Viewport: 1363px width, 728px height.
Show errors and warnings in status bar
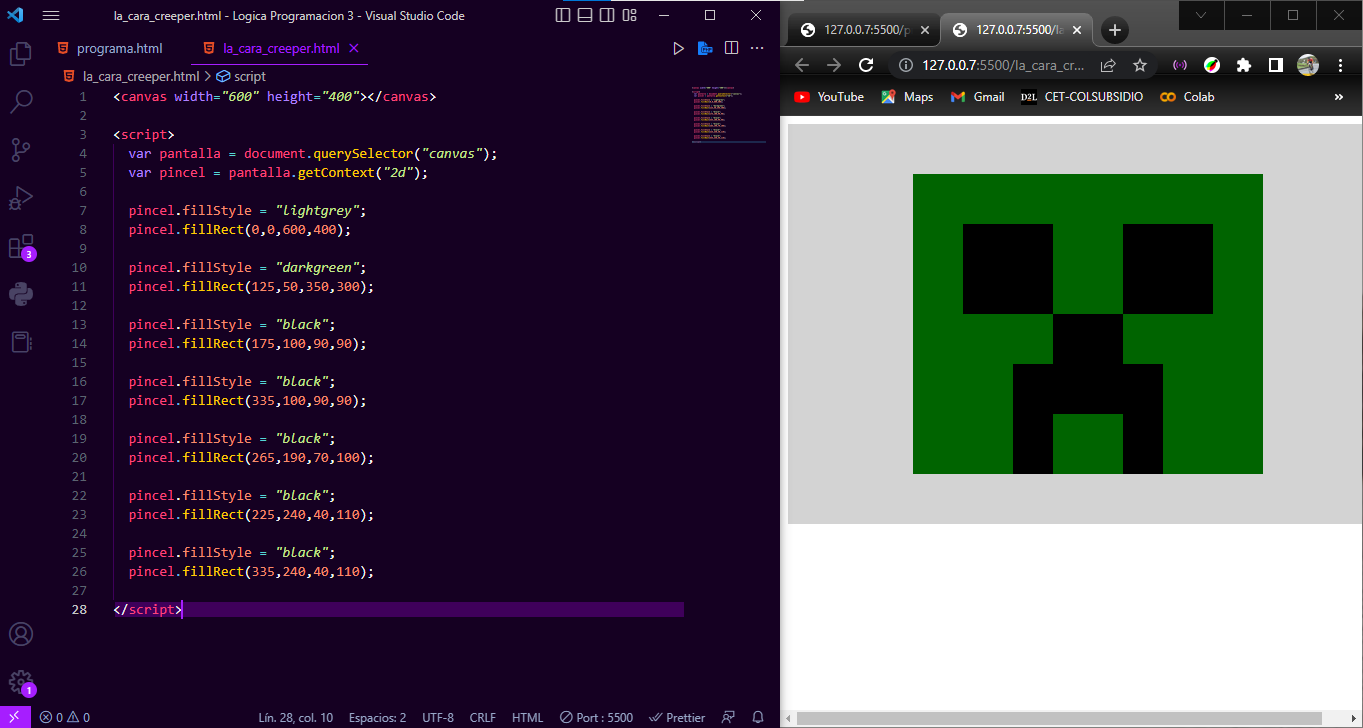click(65, 717)
